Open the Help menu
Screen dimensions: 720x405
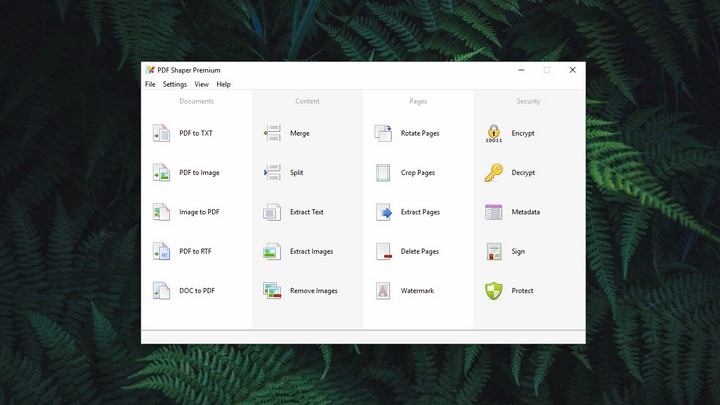pos(224,84)
